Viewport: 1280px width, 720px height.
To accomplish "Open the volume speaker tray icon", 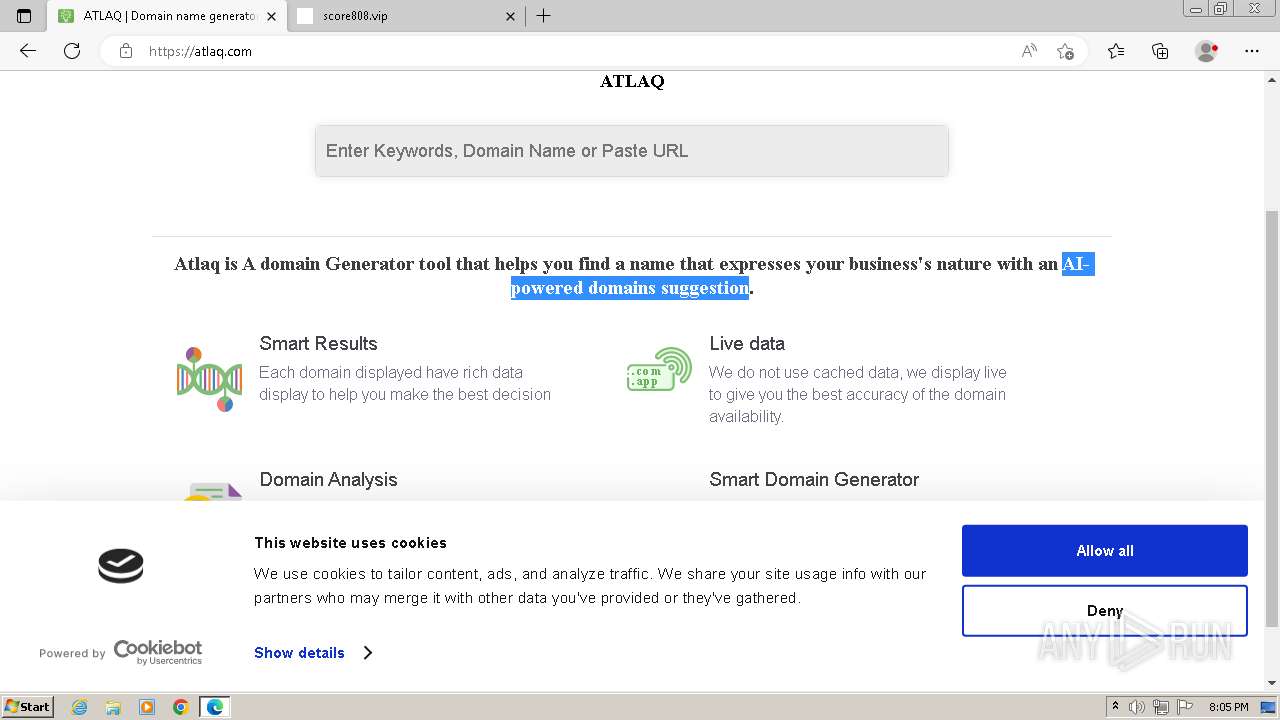I will click(1137, 707).
